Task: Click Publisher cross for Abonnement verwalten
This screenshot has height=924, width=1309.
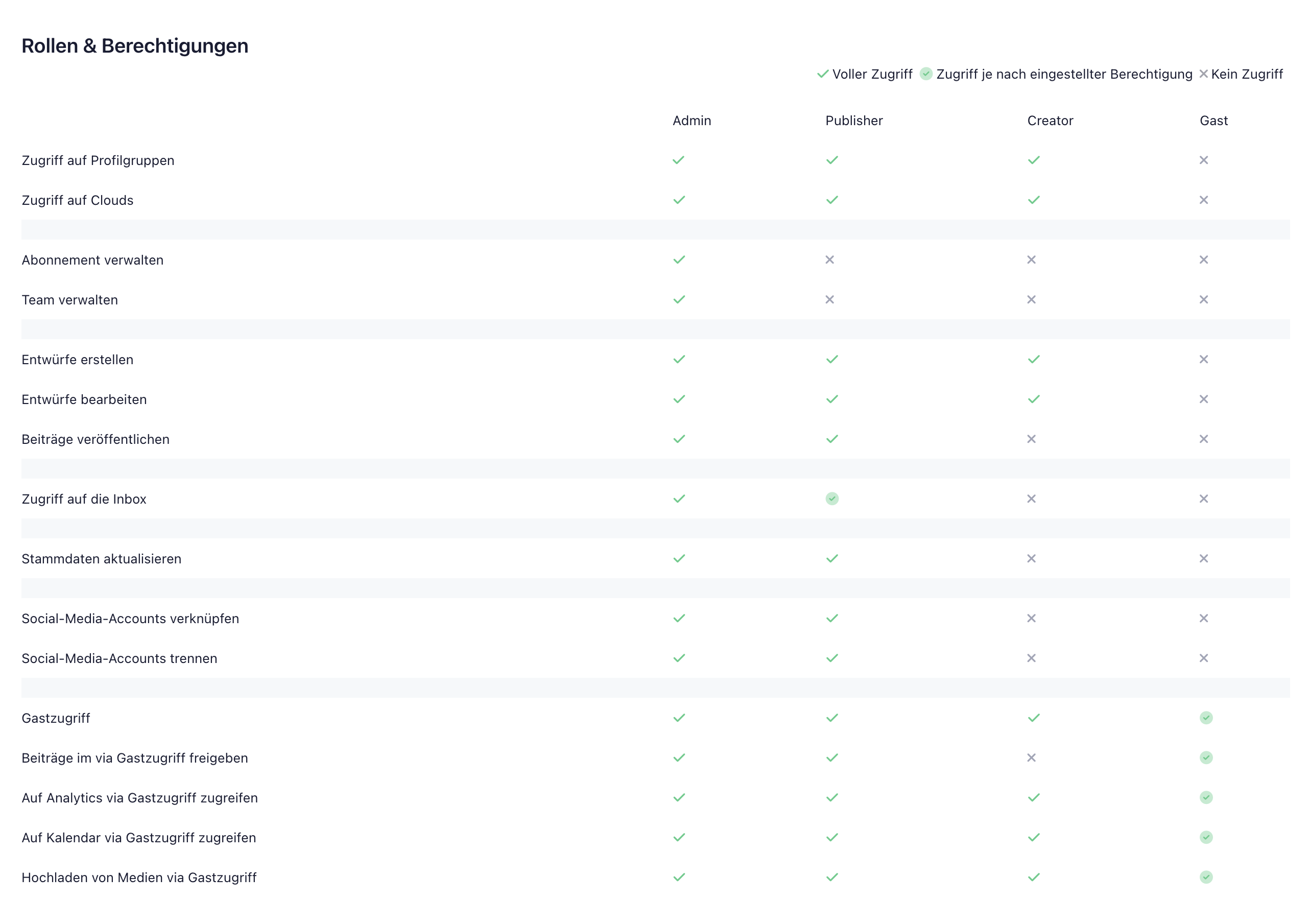Action: point(829,260)
